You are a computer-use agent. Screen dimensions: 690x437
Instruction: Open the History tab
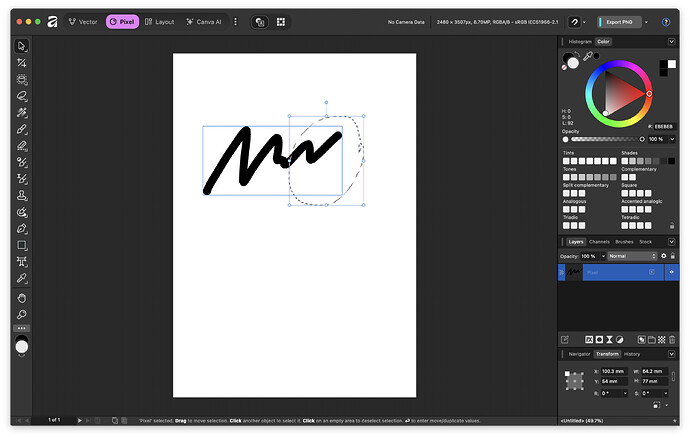632,354
